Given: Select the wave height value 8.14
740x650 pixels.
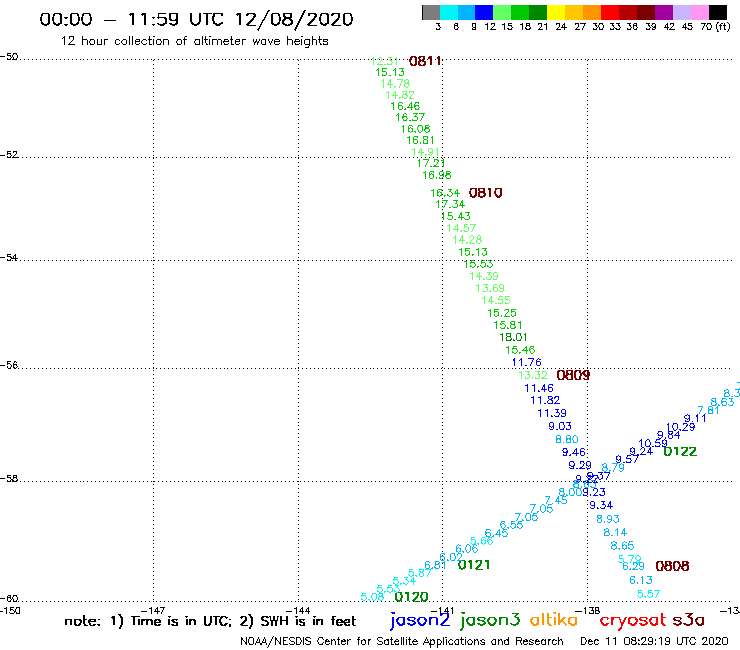Looking at the screenshot, I should [615, 532].
